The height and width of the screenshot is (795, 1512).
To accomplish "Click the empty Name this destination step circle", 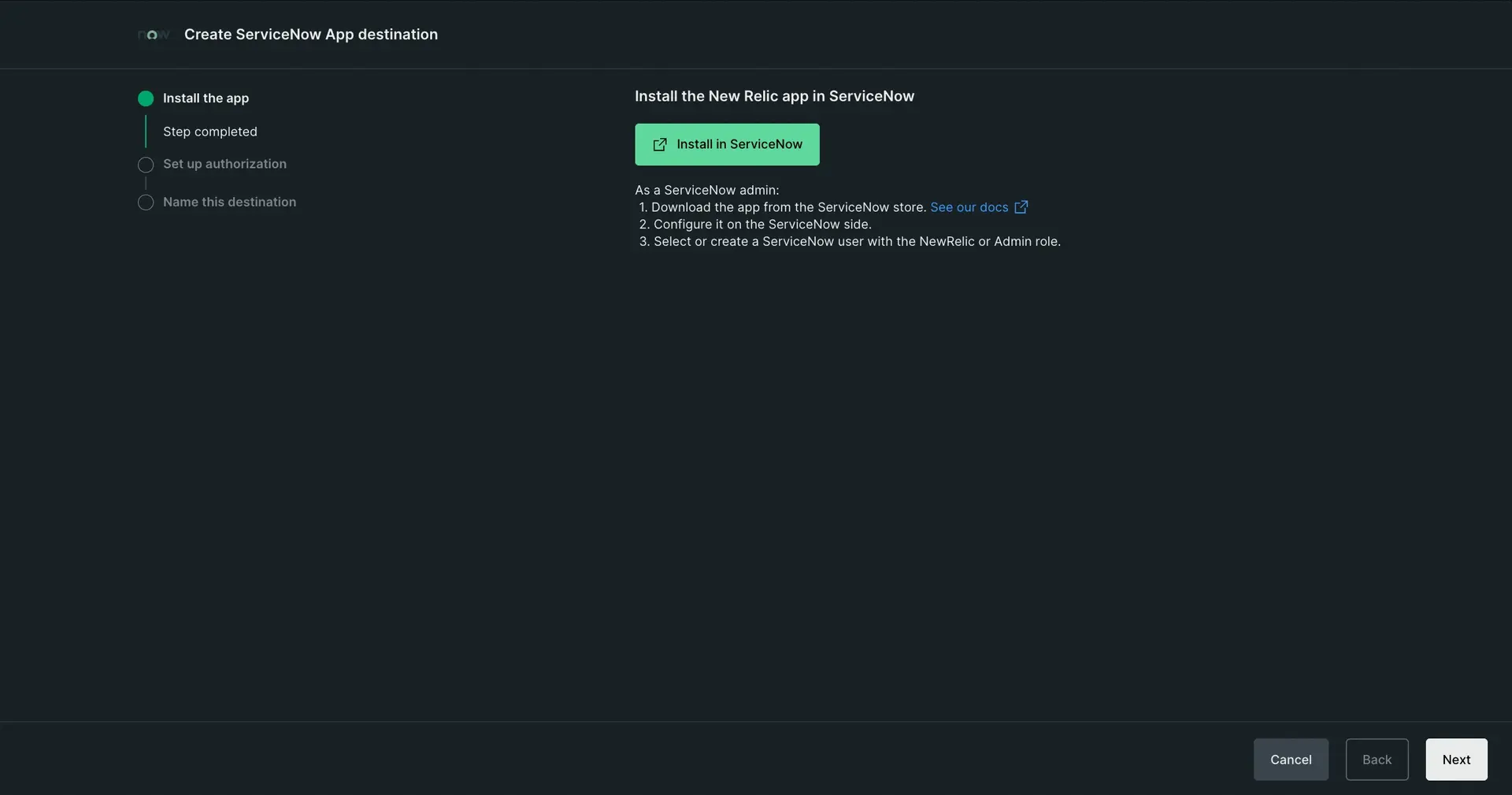I will click(146, 202).
